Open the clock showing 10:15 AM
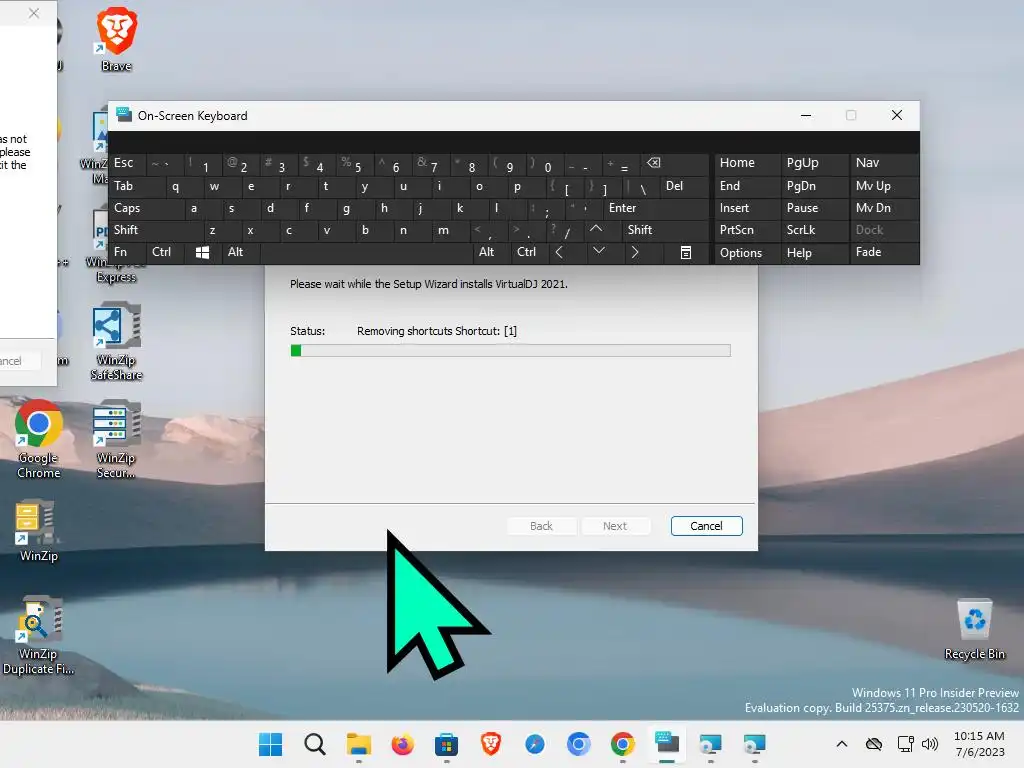Viewport: 1024px width, 768px height. (979, 744)
